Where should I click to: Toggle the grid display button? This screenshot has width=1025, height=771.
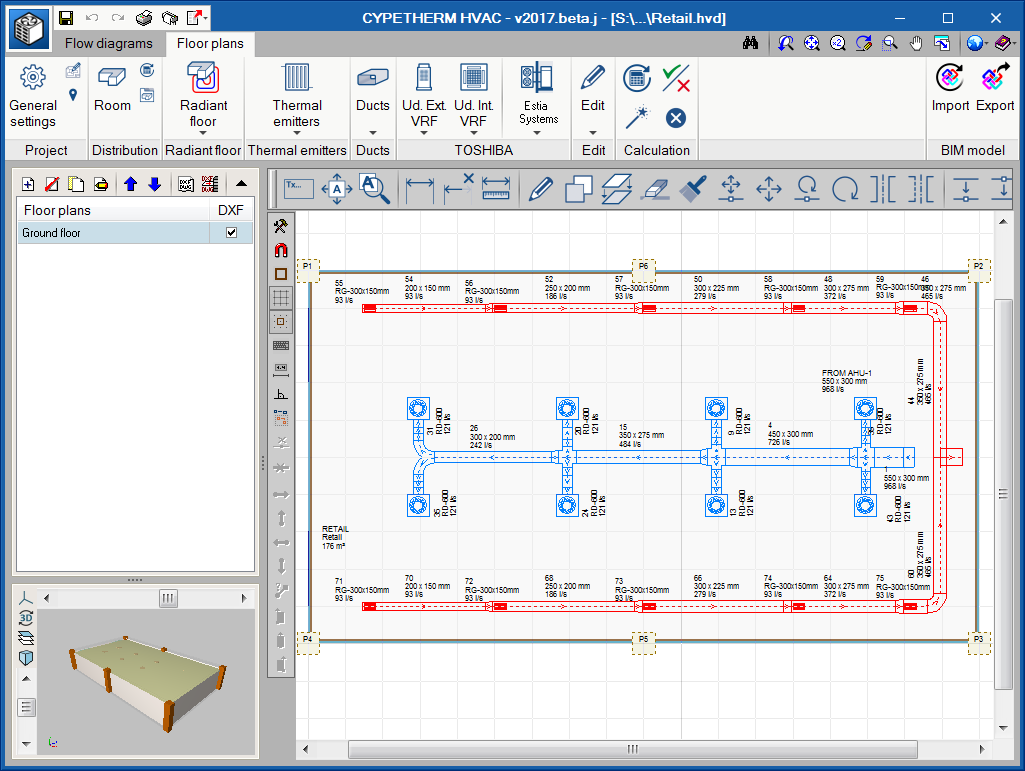281,297
